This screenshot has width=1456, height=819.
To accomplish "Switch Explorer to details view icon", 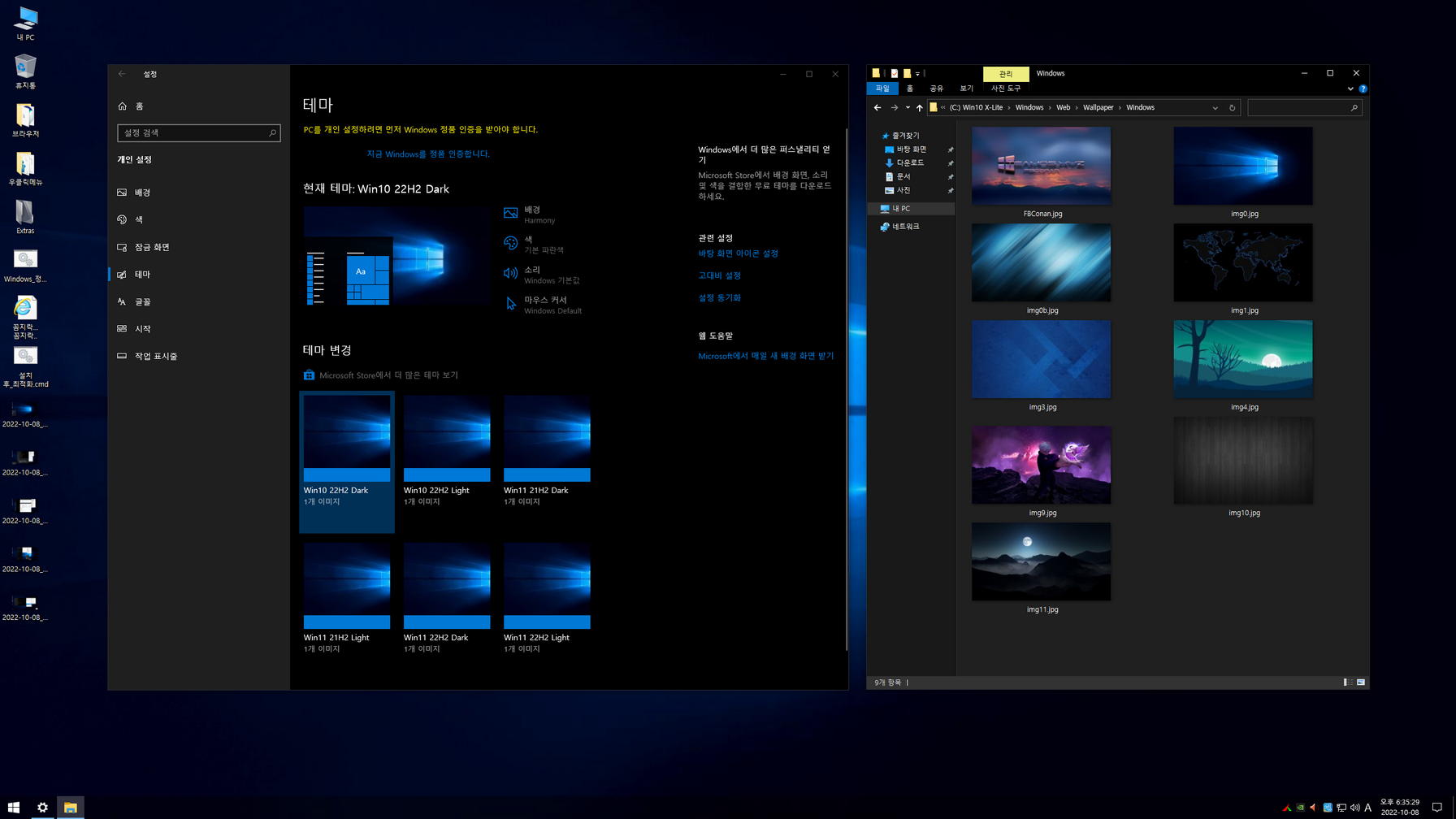I will click(1348, 682).
